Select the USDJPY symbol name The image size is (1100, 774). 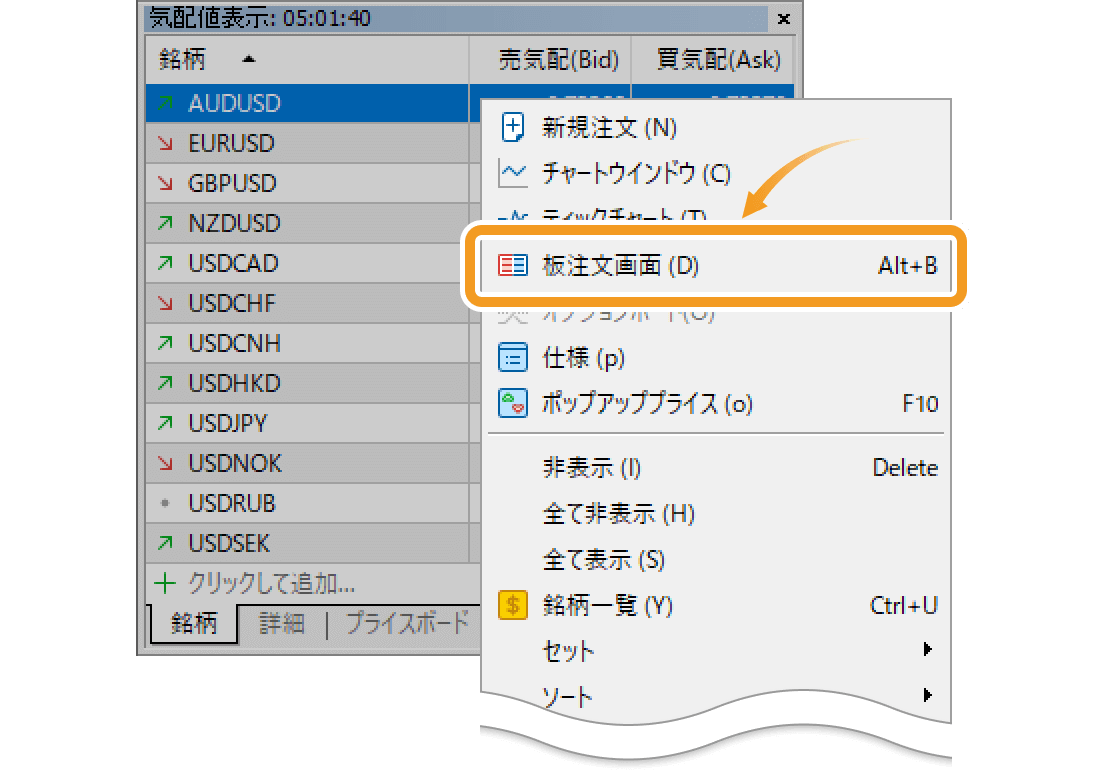coord(227,423)
